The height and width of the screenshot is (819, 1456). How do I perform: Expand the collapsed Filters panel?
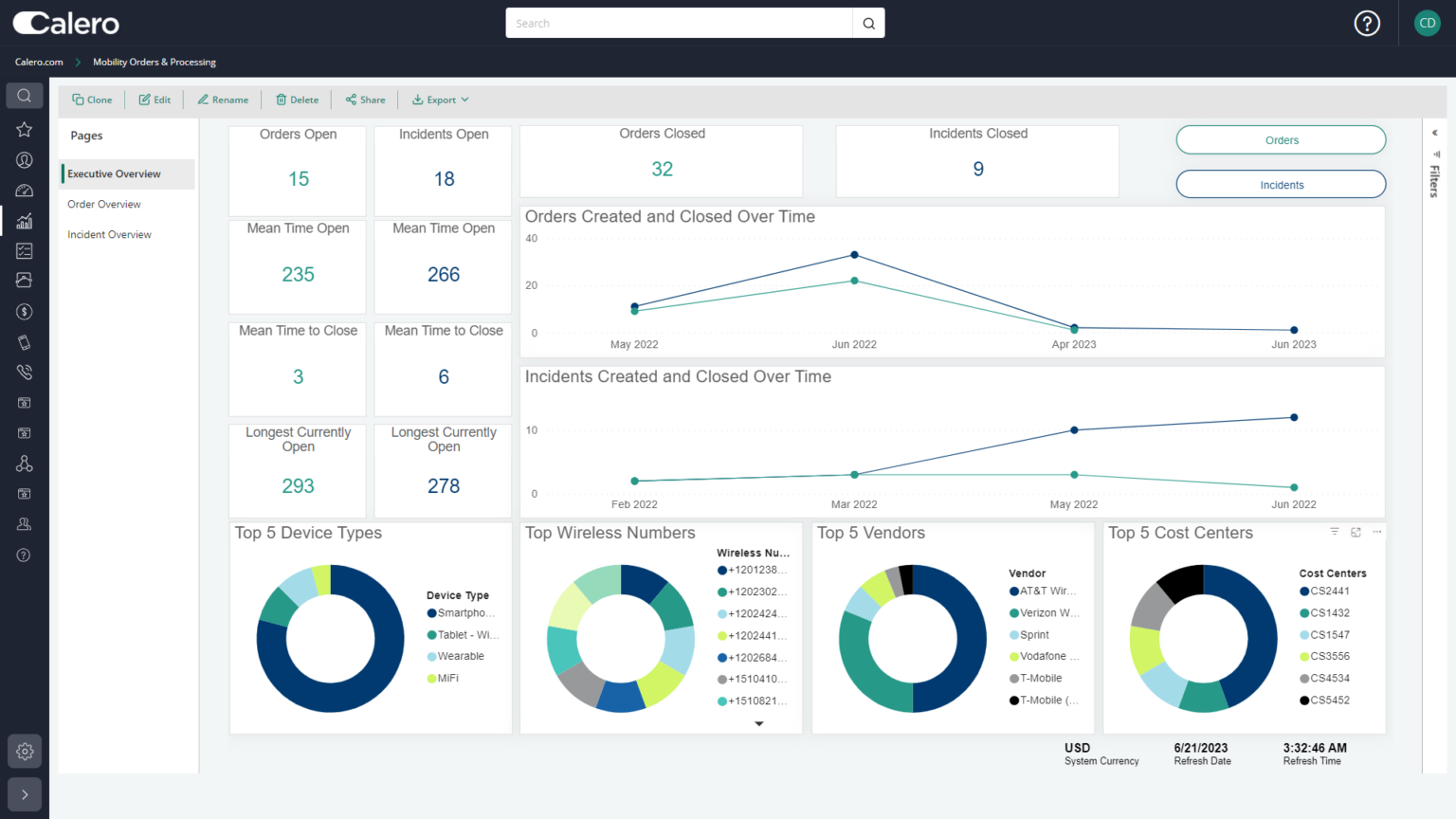point(1434,133)
